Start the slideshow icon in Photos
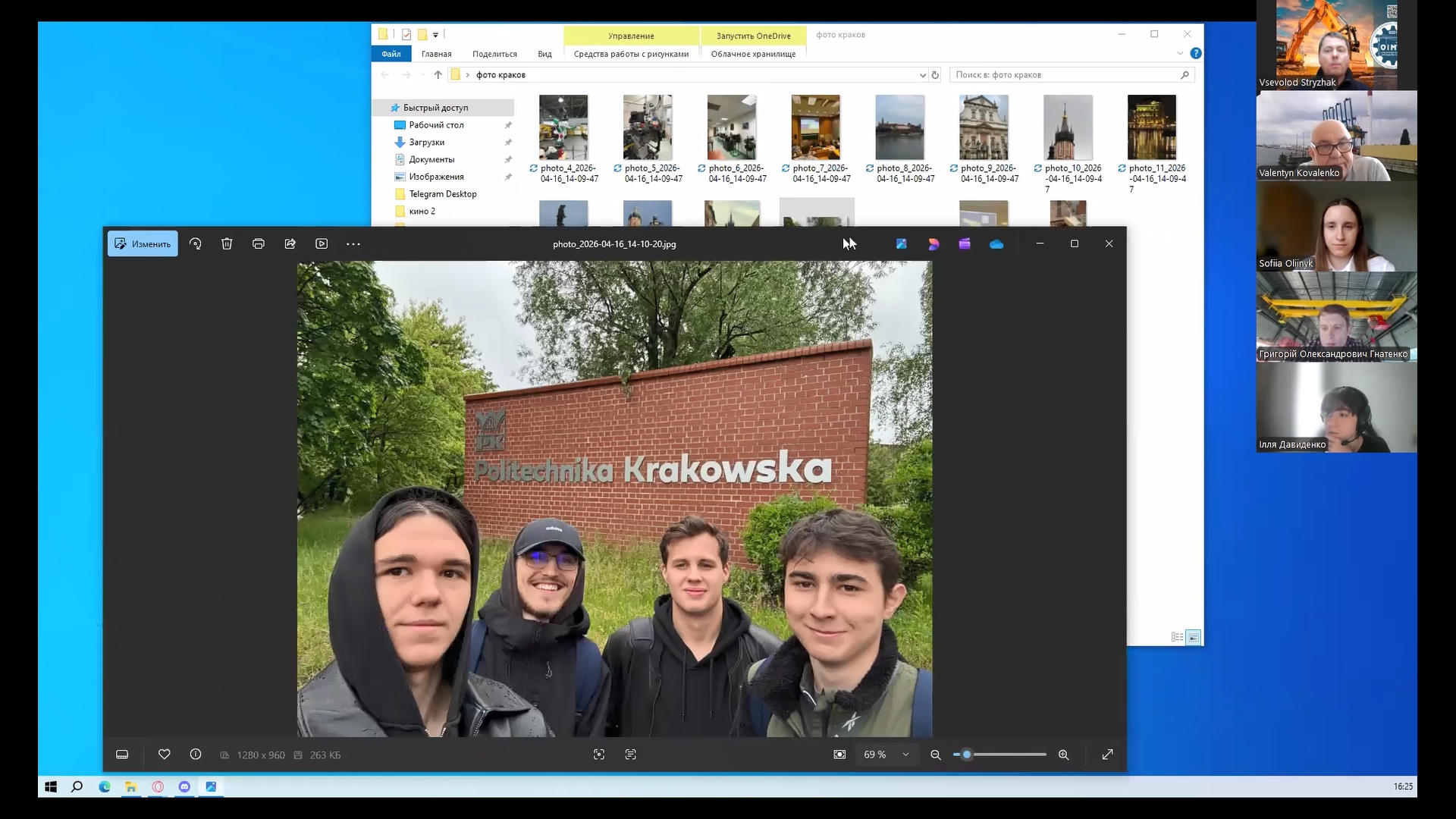Viewport: 1456px width, 819px height. (x=322, y=244)
